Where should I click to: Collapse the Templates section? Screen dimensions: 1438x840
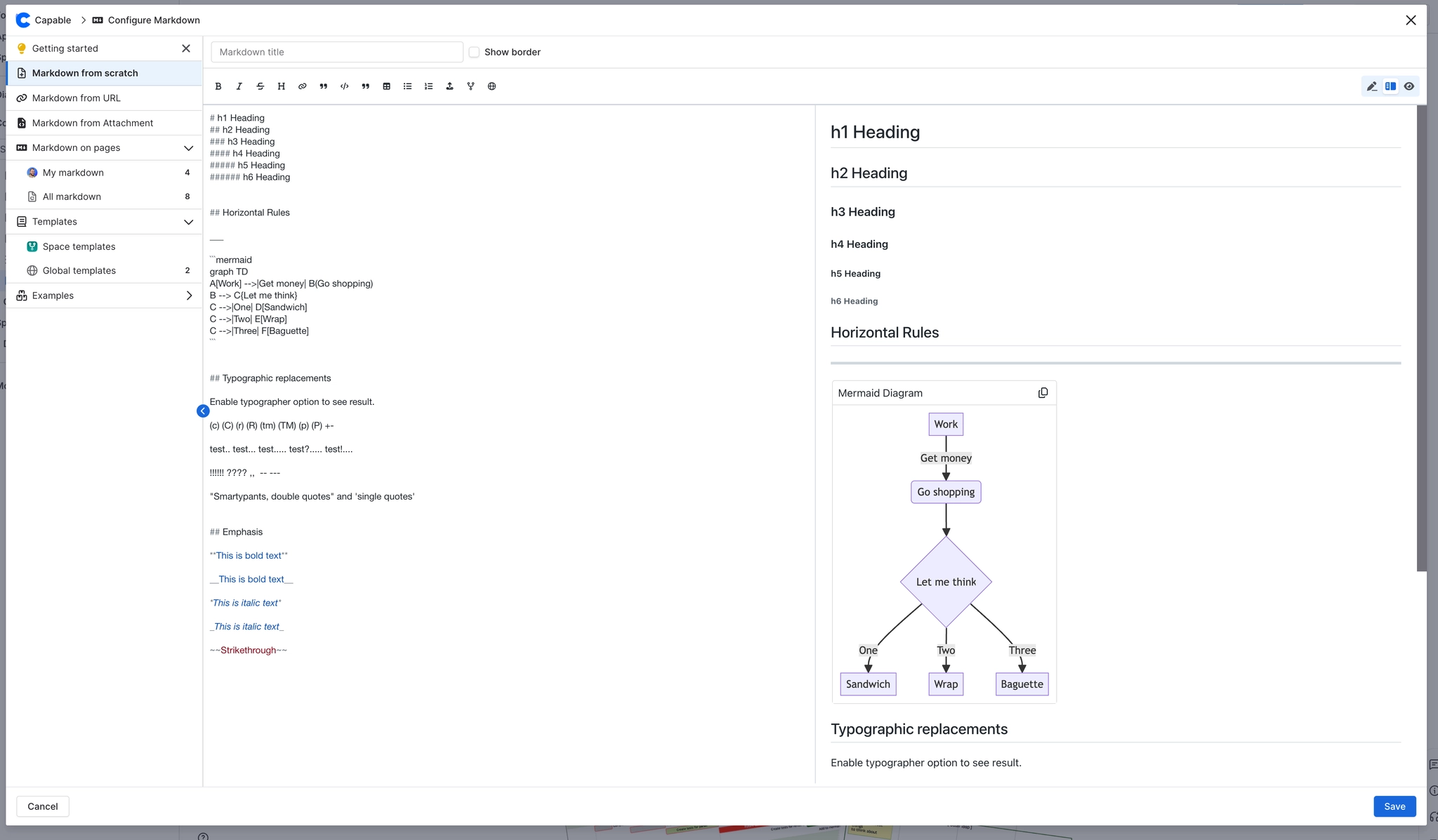(188, 222)
